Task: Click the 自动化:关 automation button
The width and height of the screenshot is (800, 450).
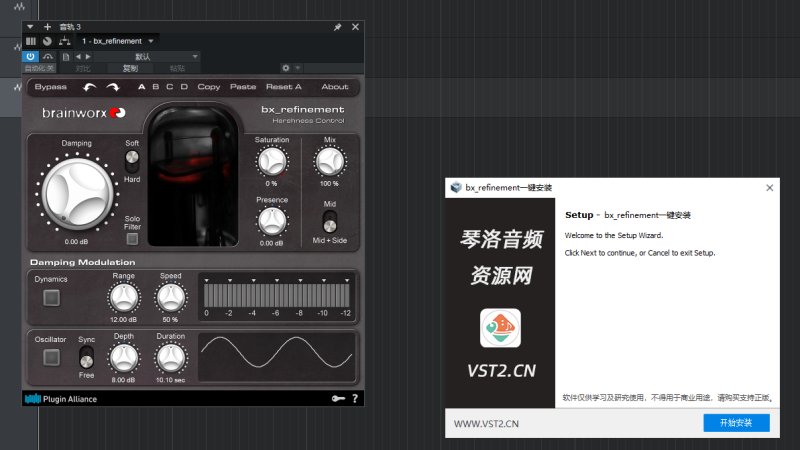Action: point(39,68)
